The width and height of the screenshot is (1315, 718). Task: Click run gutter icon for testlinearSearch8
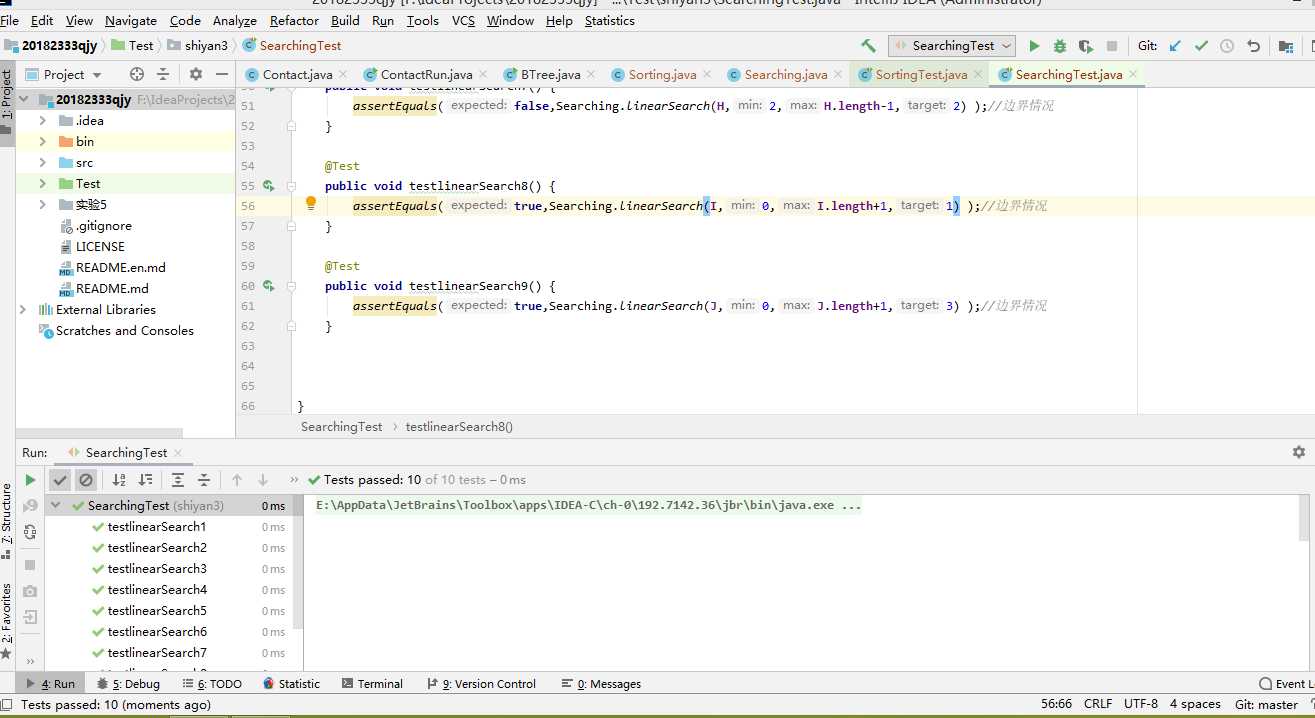[268, 186]
